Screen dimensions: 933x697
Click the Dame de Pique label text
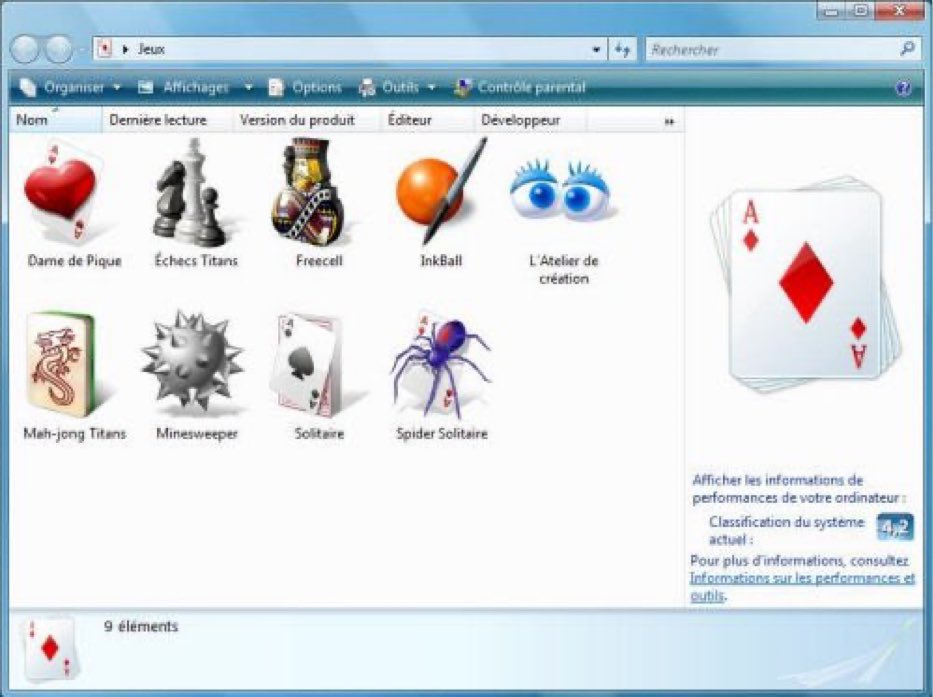[74, 261]
